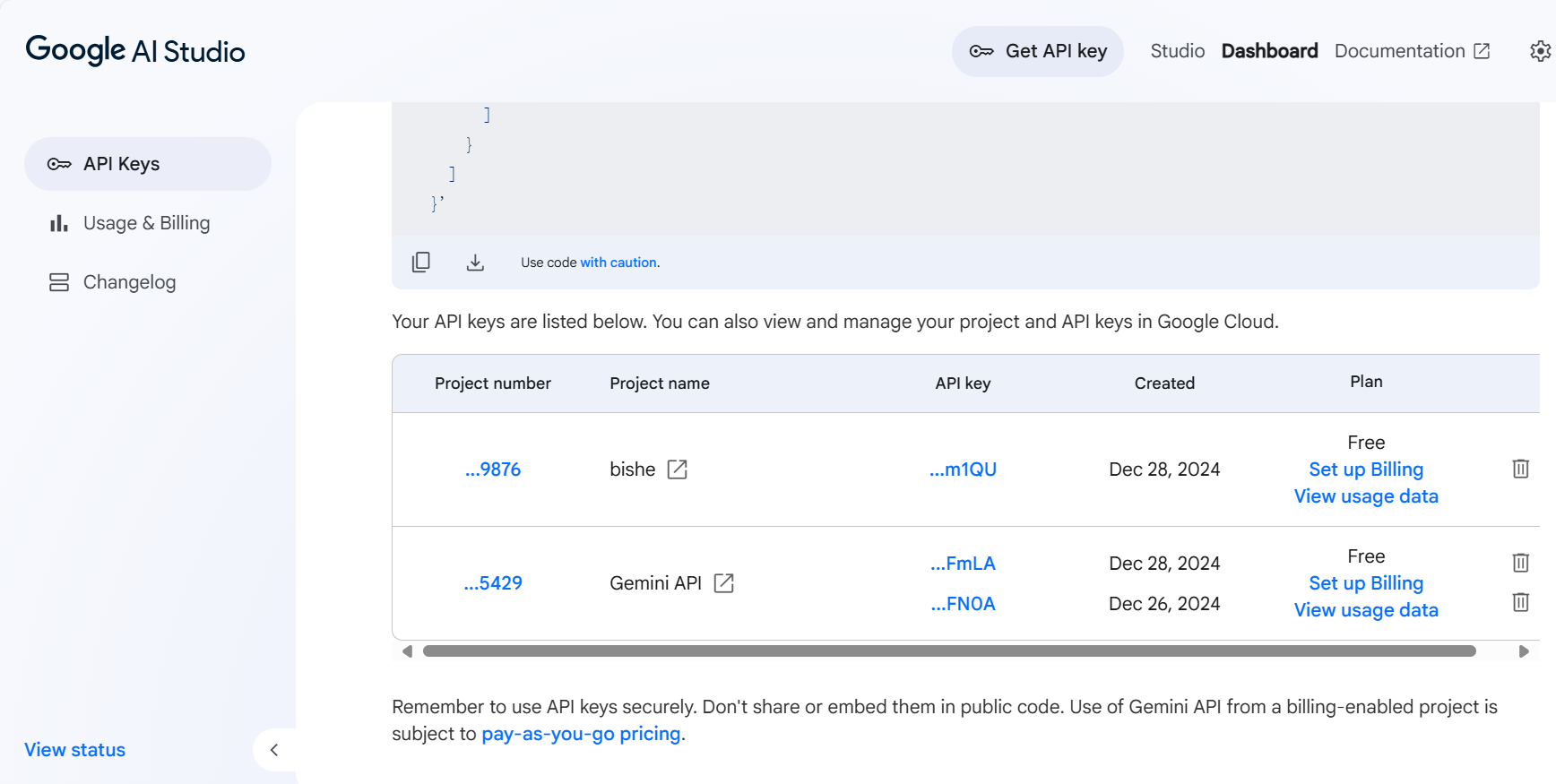Download the code snippet
This screenshot has height=784, width=1556.
(x=475, y=263)
